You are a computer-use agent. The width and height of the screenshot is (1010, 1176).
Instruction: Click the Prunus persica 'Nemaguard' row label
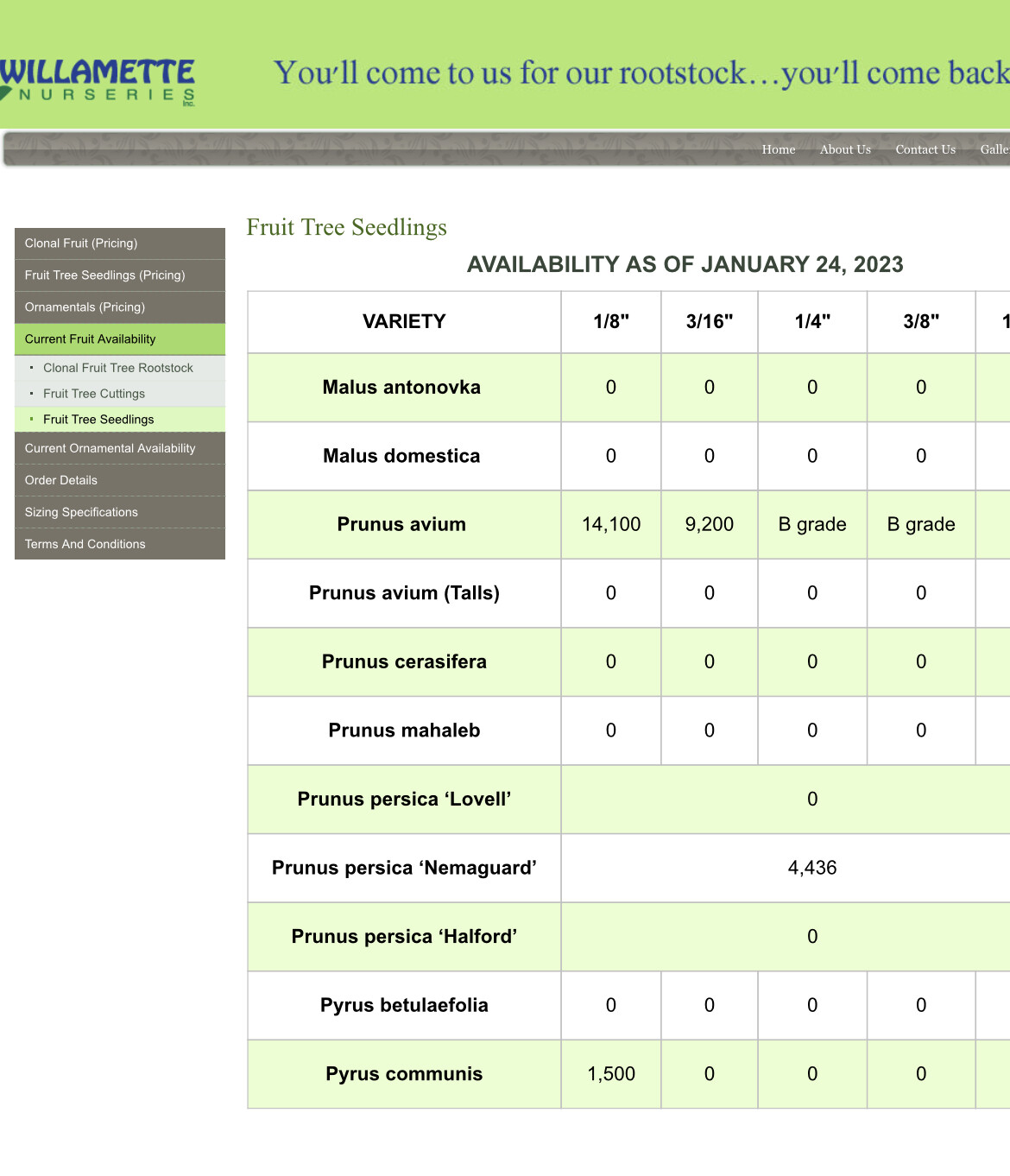click(x=404, y=868)
